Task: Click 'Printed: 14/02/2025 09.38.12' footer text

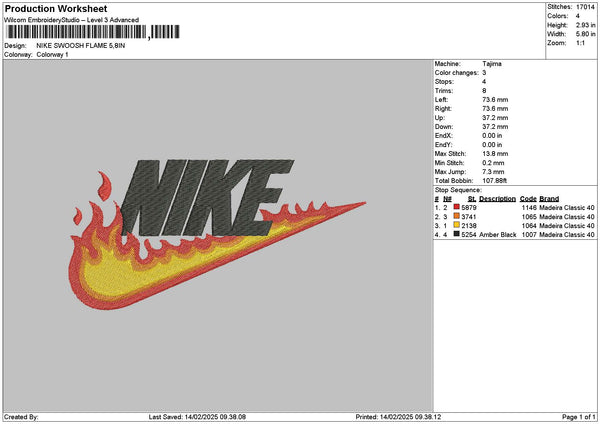Action: point(398,417)
